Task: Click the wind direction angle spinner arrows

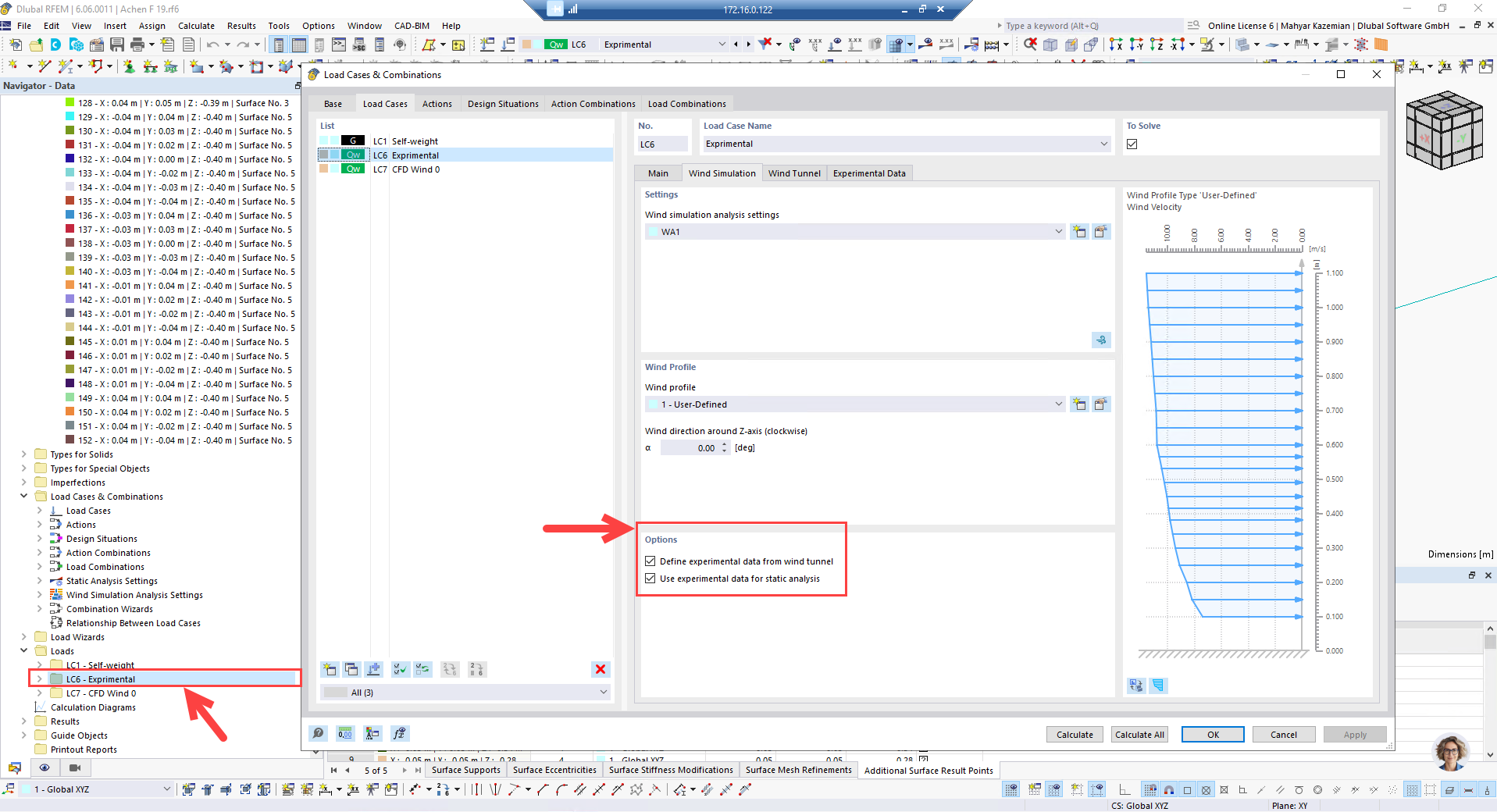Action: click(725, 447)
